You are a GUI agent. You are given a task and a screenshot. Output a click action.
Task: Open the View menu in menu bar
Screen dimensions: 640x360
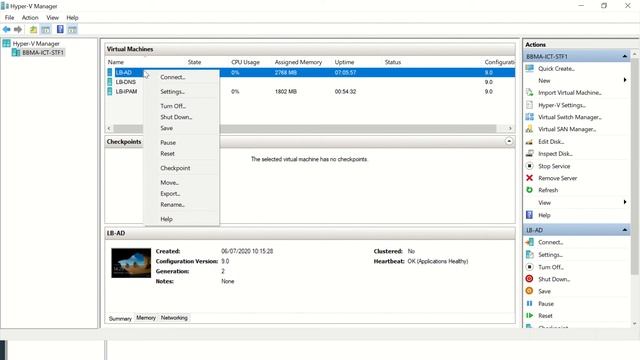click(x=52, y=18)
